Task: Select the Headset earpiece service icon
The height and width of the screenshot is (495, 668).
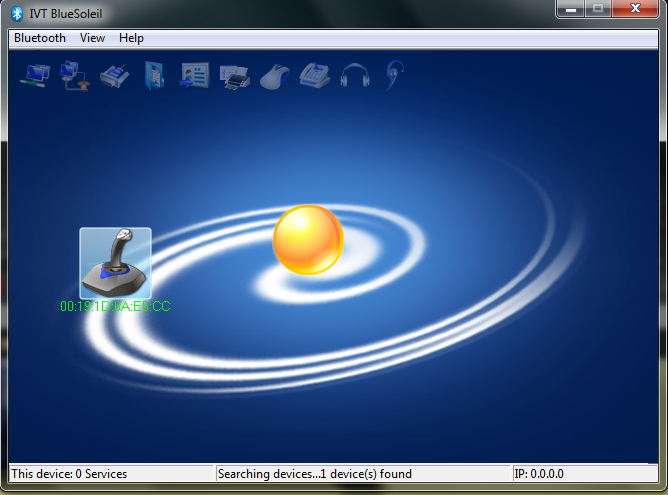Action: coord(394,75)
